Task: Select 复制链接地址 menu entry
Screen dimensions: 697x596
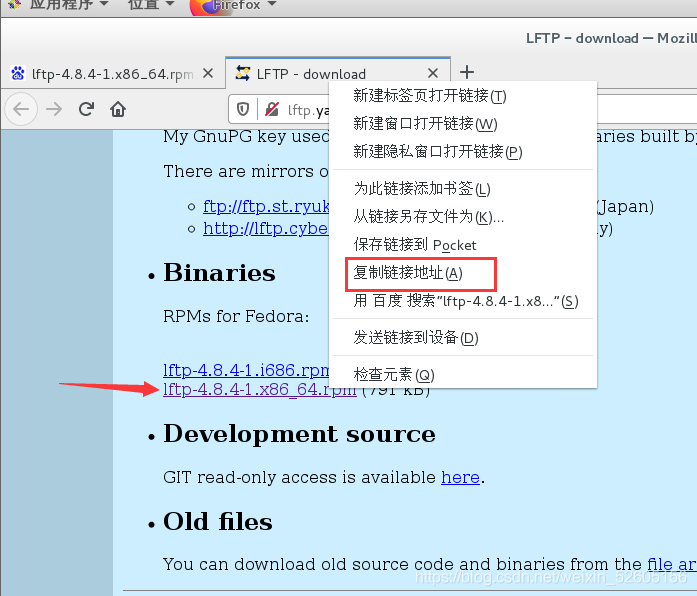Action: 463,272
